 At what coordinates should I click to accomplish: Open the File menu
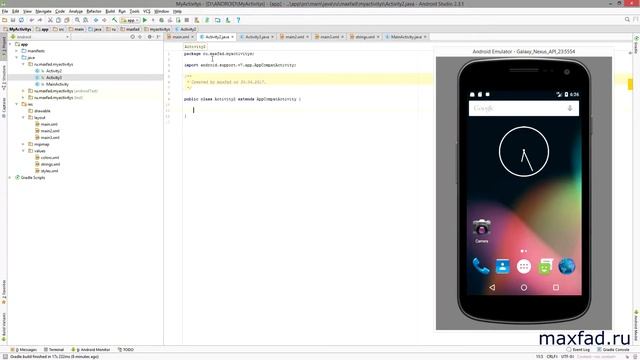point(5,11)
